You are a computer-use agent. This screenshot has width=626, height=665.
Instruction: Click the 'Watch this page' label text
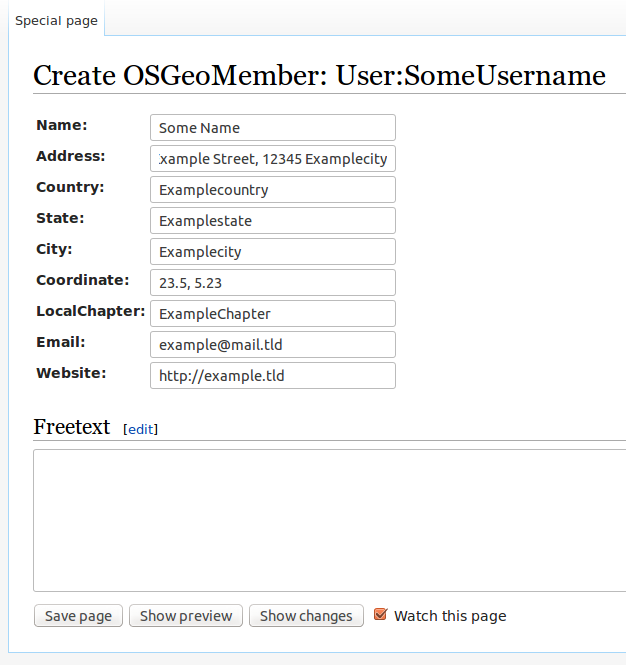pos(450,616)
